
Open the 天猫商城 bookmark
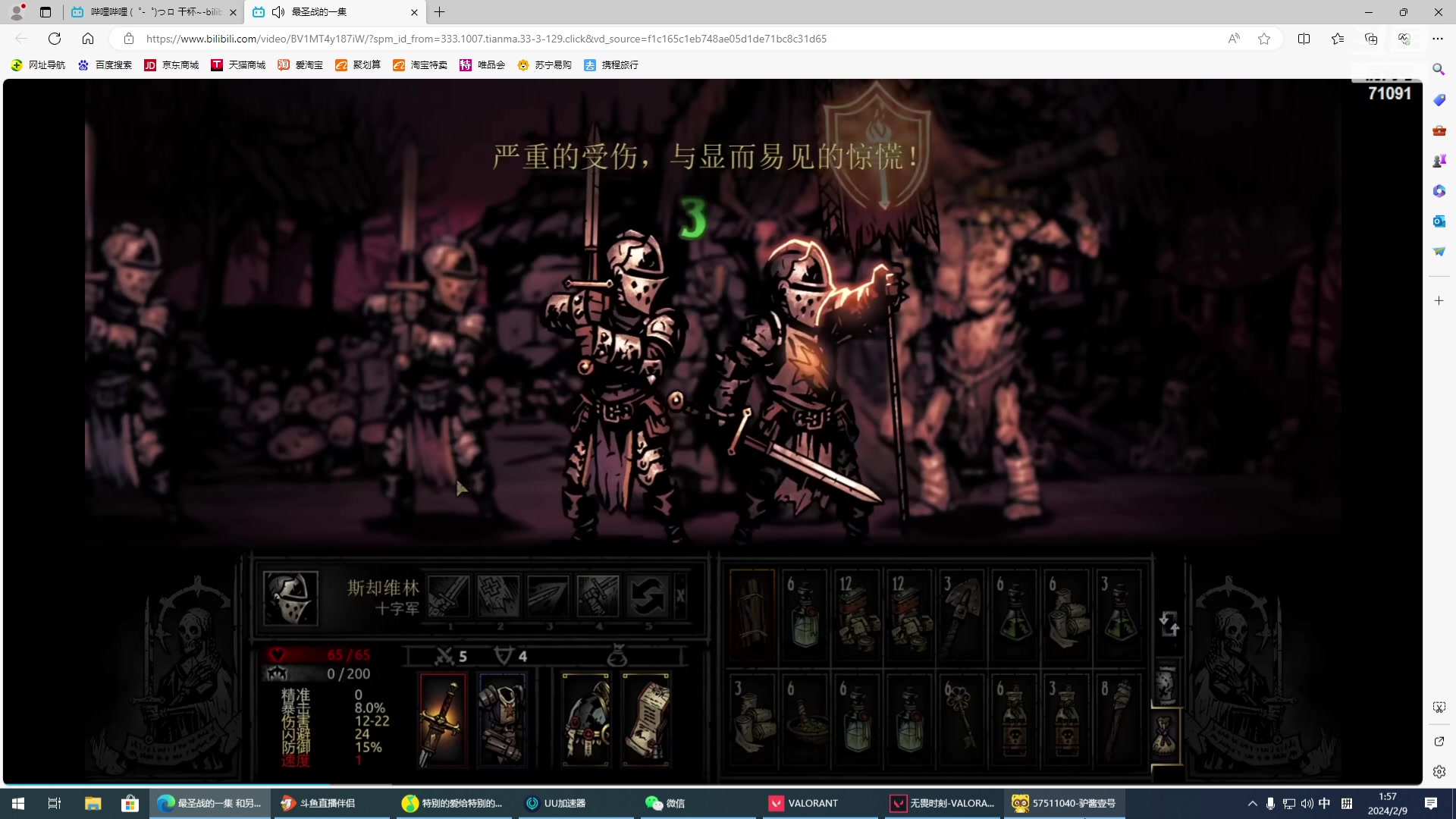click(238, 65)
